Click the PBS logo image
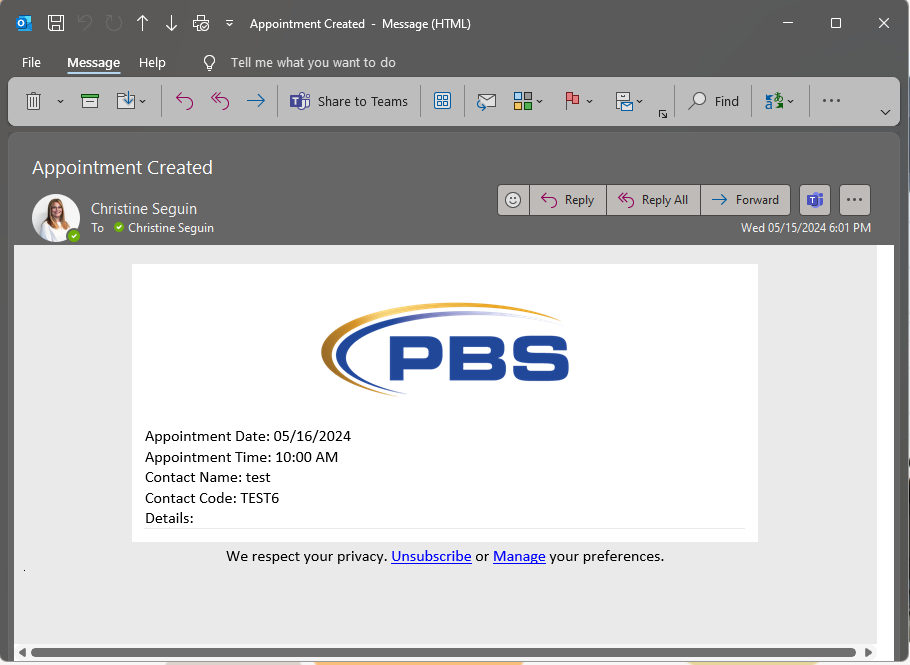The image size is (910, 665). point(445,349)
